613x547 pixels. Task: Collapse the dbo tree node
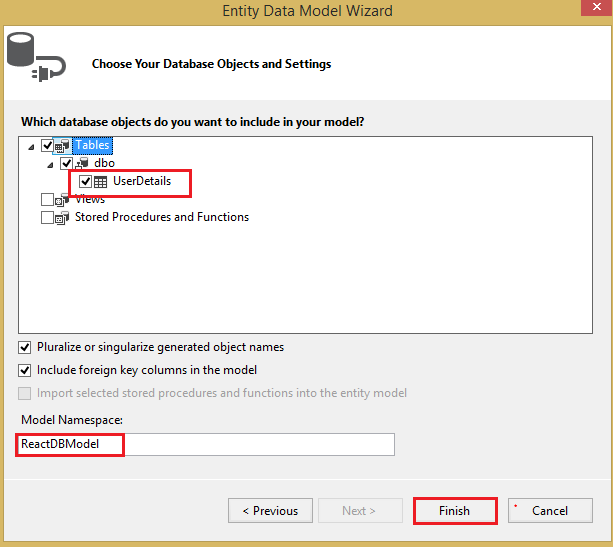[x=51, y=164]
